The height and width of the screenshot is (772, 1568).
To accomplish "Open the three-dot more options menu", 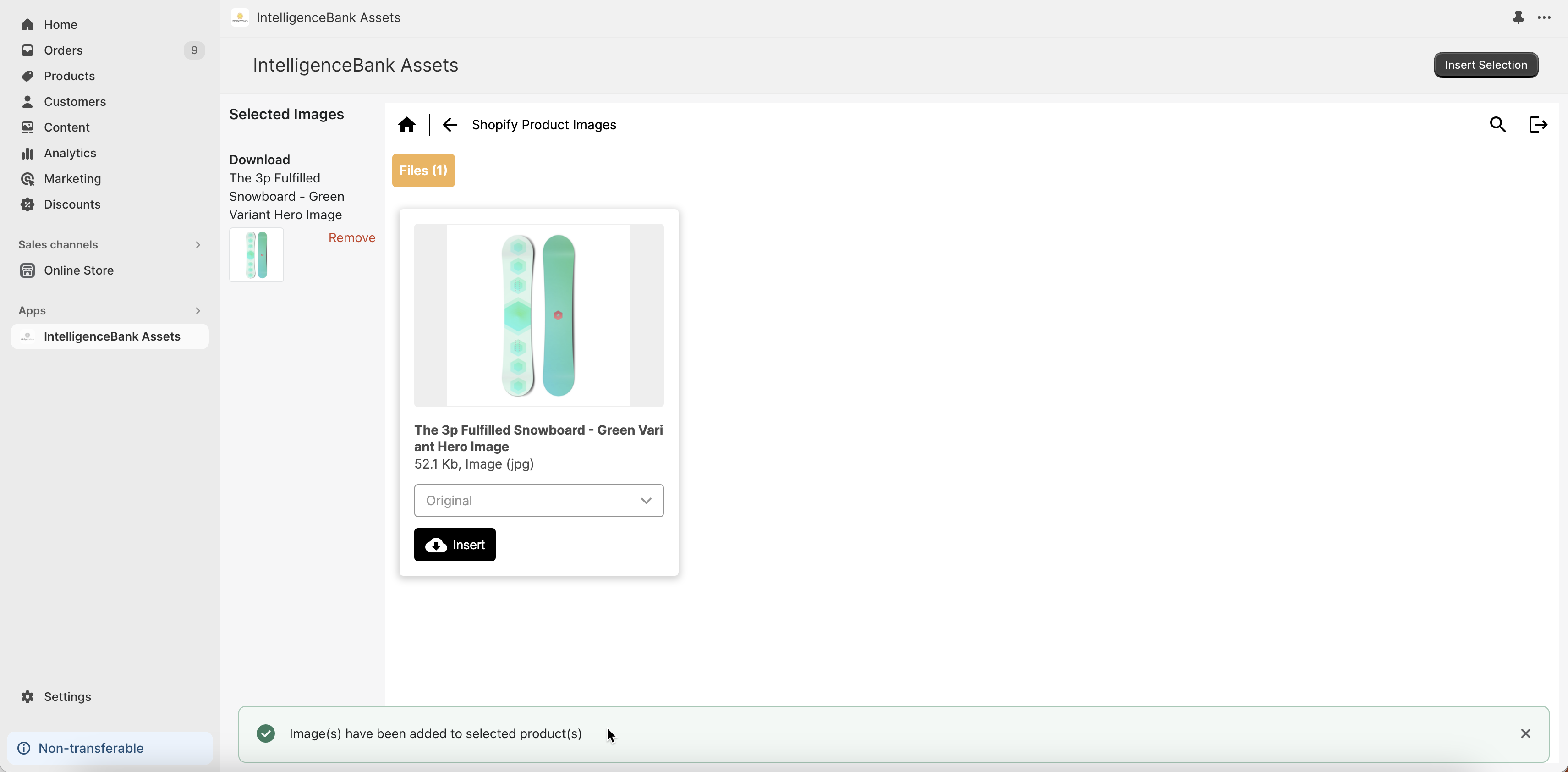I will click(1544, 18).
